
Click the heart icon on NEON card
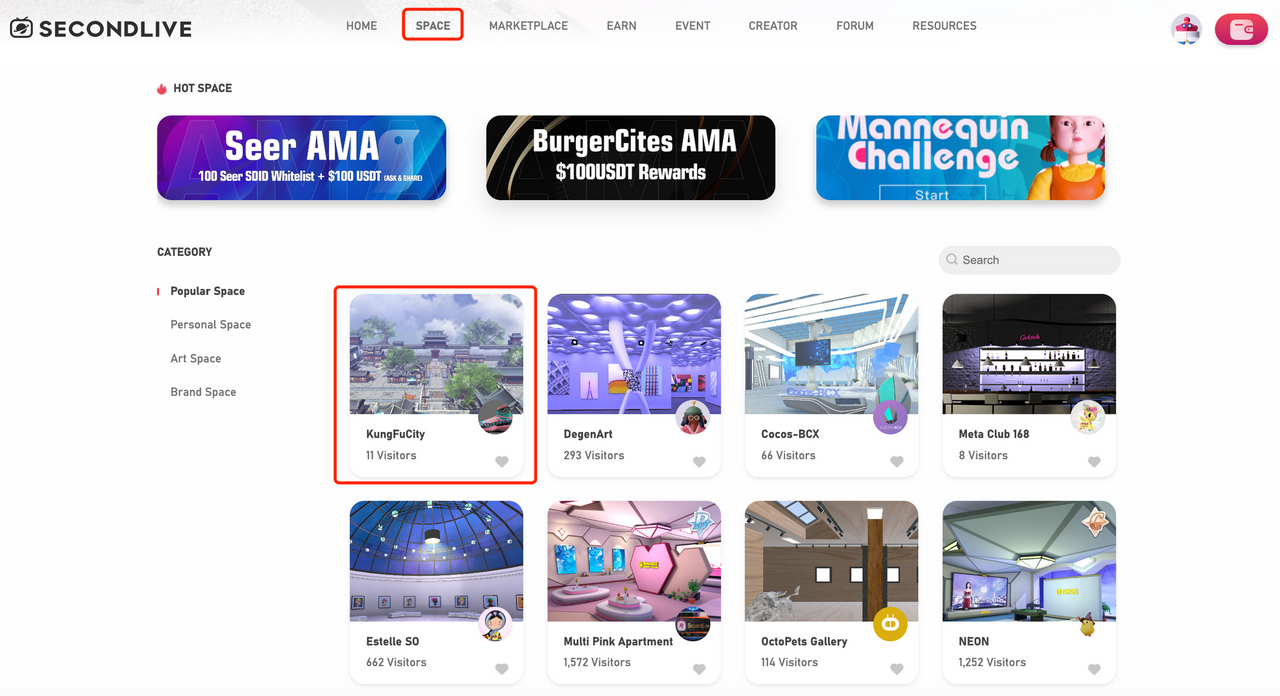(x=1095, y=669)
